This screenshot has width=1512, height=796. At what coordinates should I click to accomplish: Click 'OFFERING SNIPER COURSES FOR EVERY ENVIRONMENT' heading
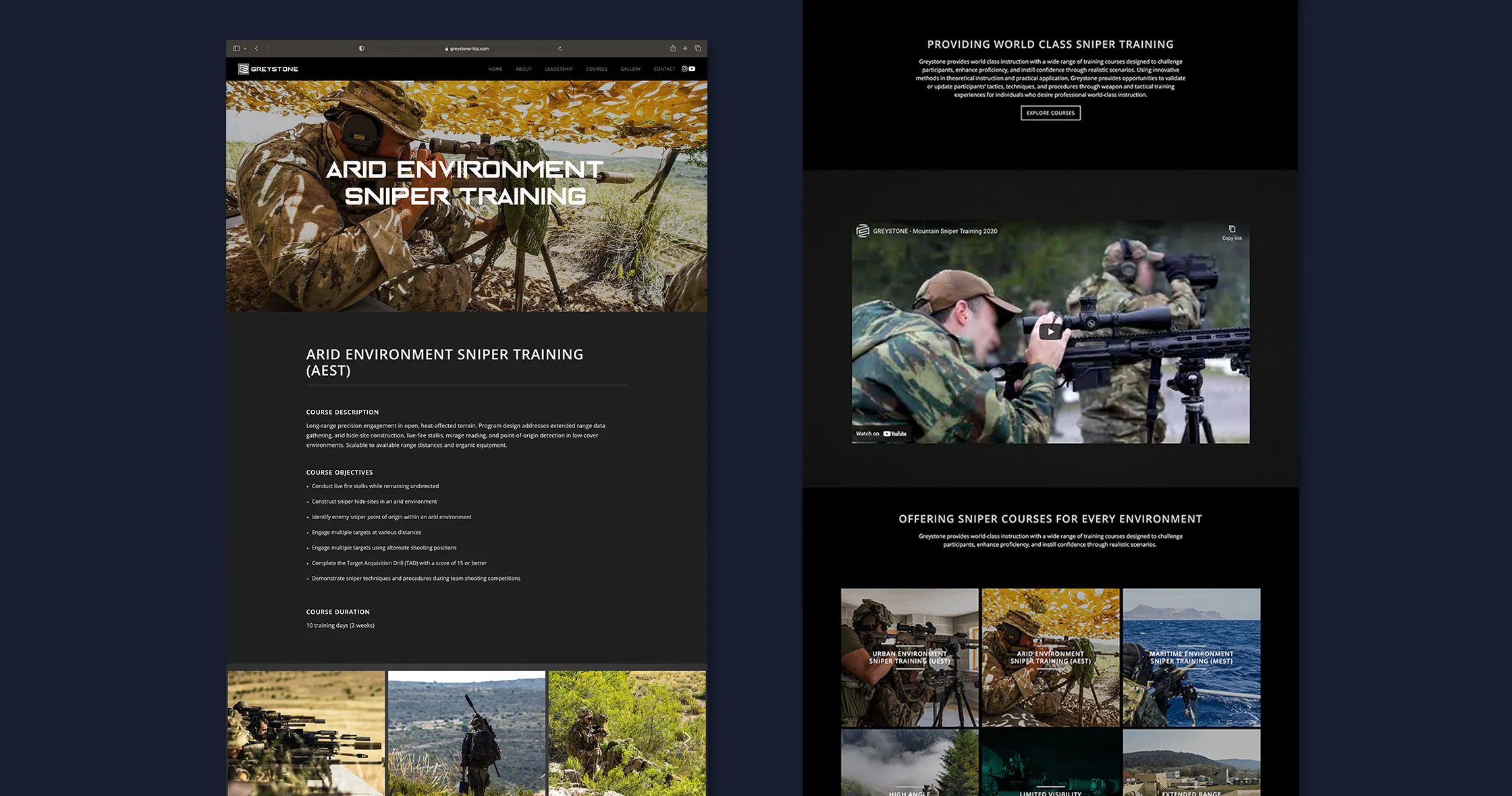pos(1050,519)
